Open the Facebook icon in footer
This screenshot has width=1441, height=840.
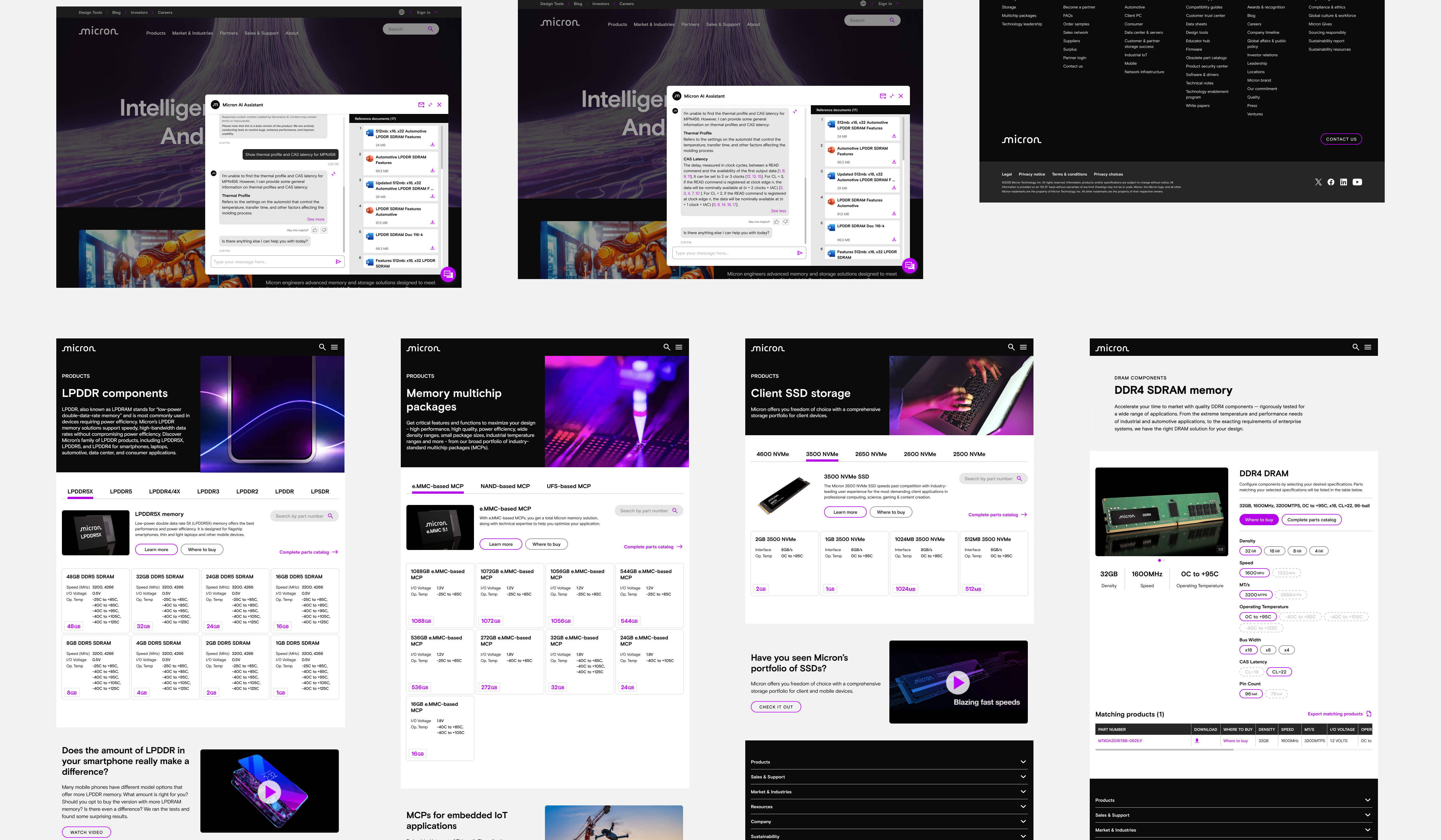pyautogui.click(x=1331, y=182)
